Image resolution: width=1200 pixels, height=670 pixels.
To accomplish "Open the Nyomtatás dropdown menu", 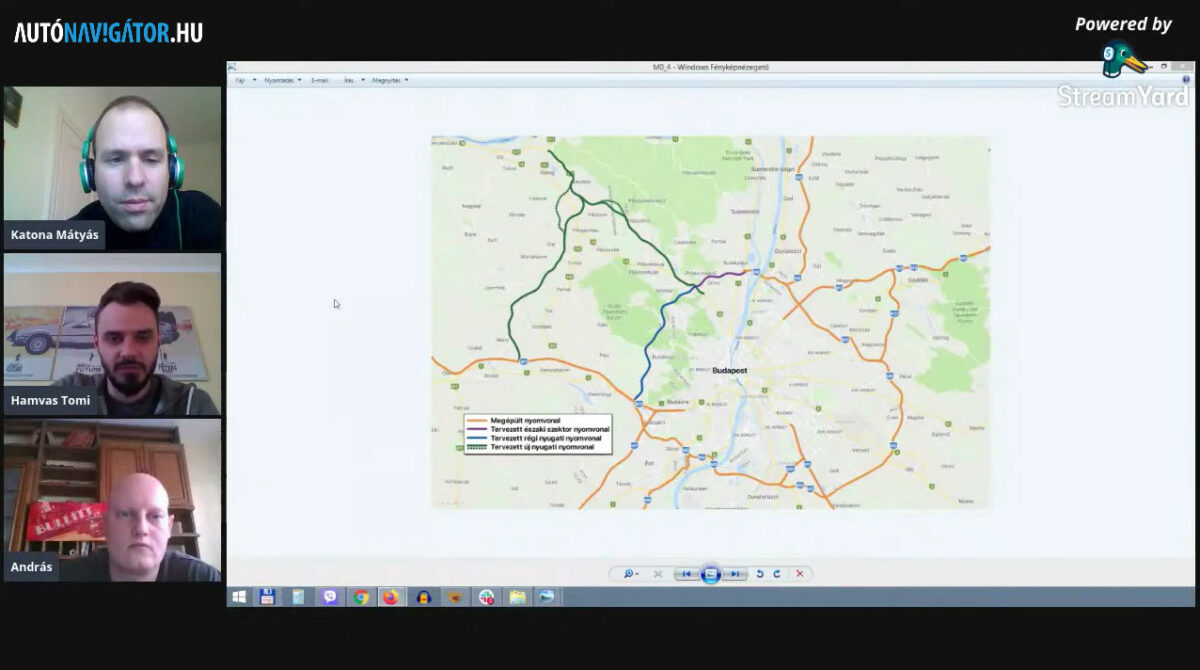I will point(282,80).
